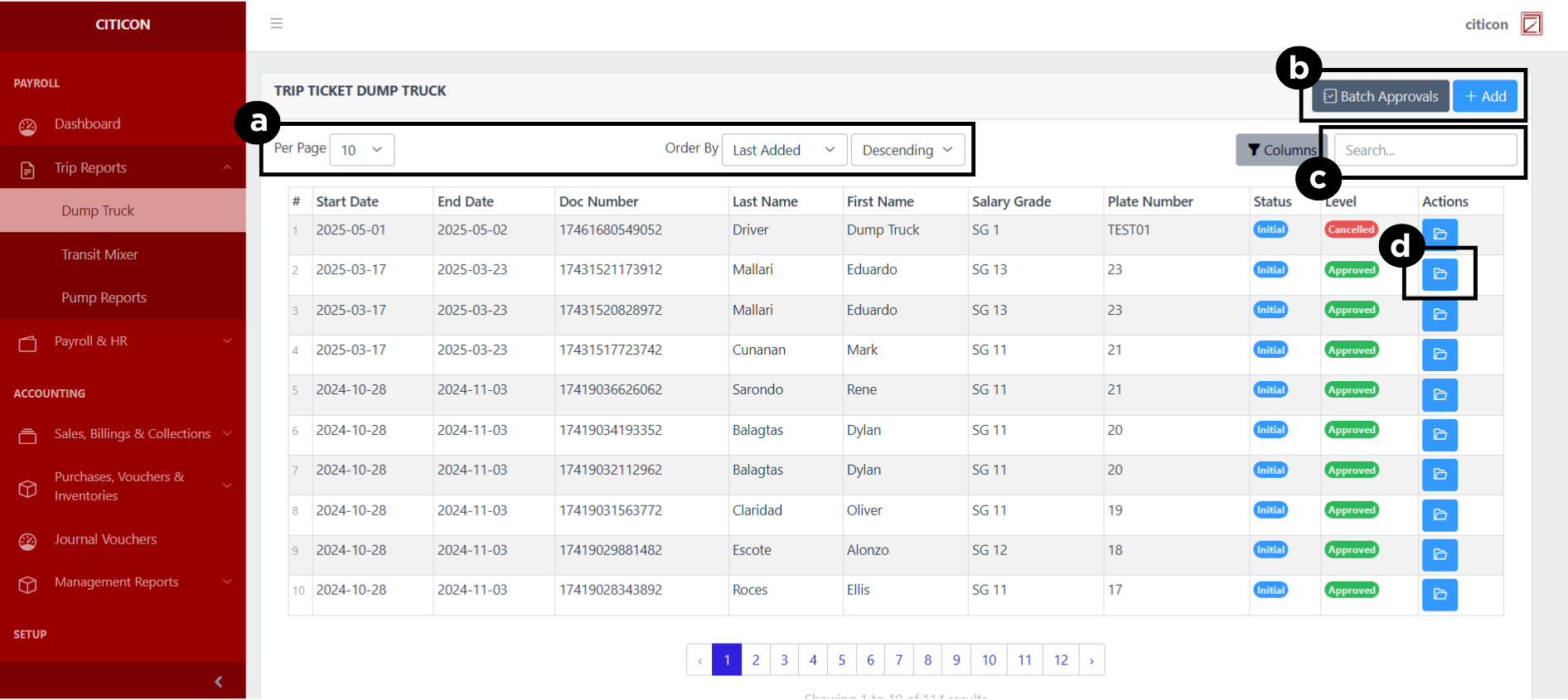The width and height of the screenshot is (1568, 700).
Task: Open folder action for Escote row
Action: tap(1440, 553)
